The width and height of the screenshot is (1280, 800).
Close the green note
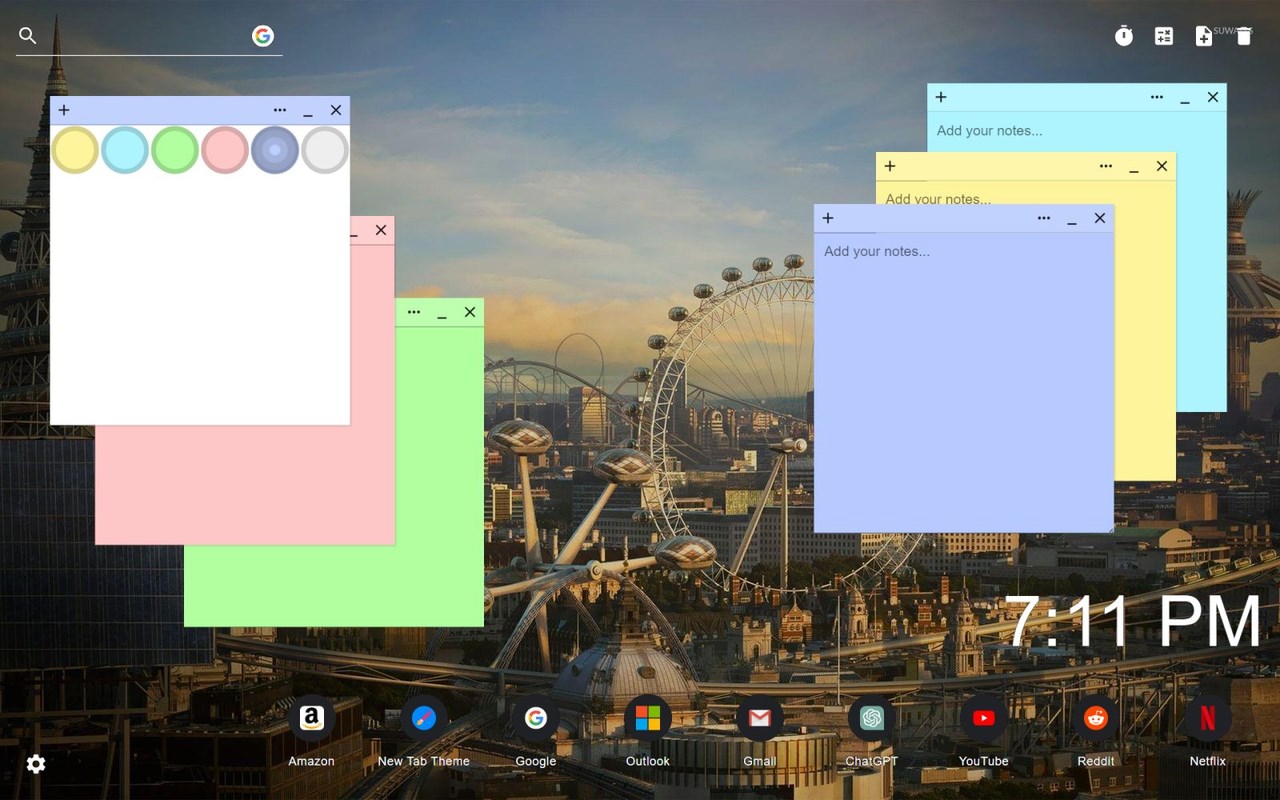pyautogui.click(x=470, y=312)
